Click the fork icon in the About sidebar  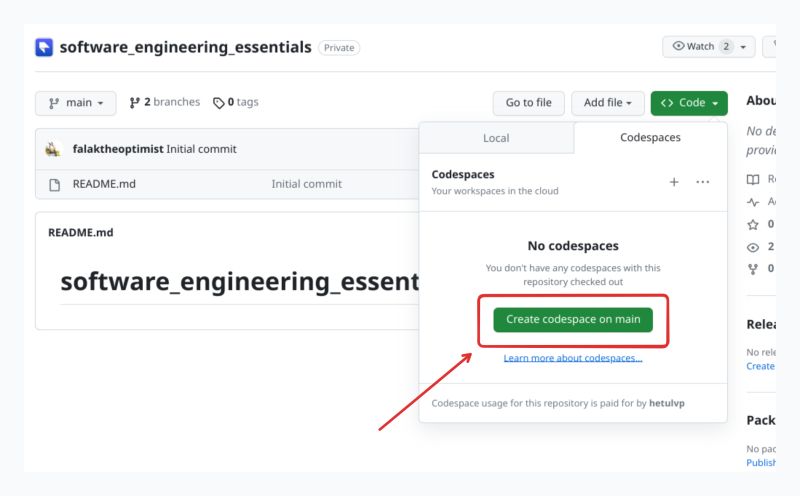click(753, 268)
